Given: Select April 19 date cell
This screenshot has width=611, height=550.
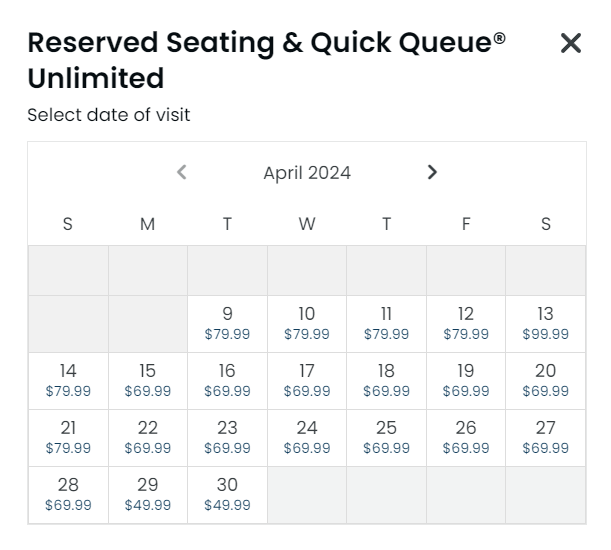Looking at the screenshot, I should coord(466,380).
